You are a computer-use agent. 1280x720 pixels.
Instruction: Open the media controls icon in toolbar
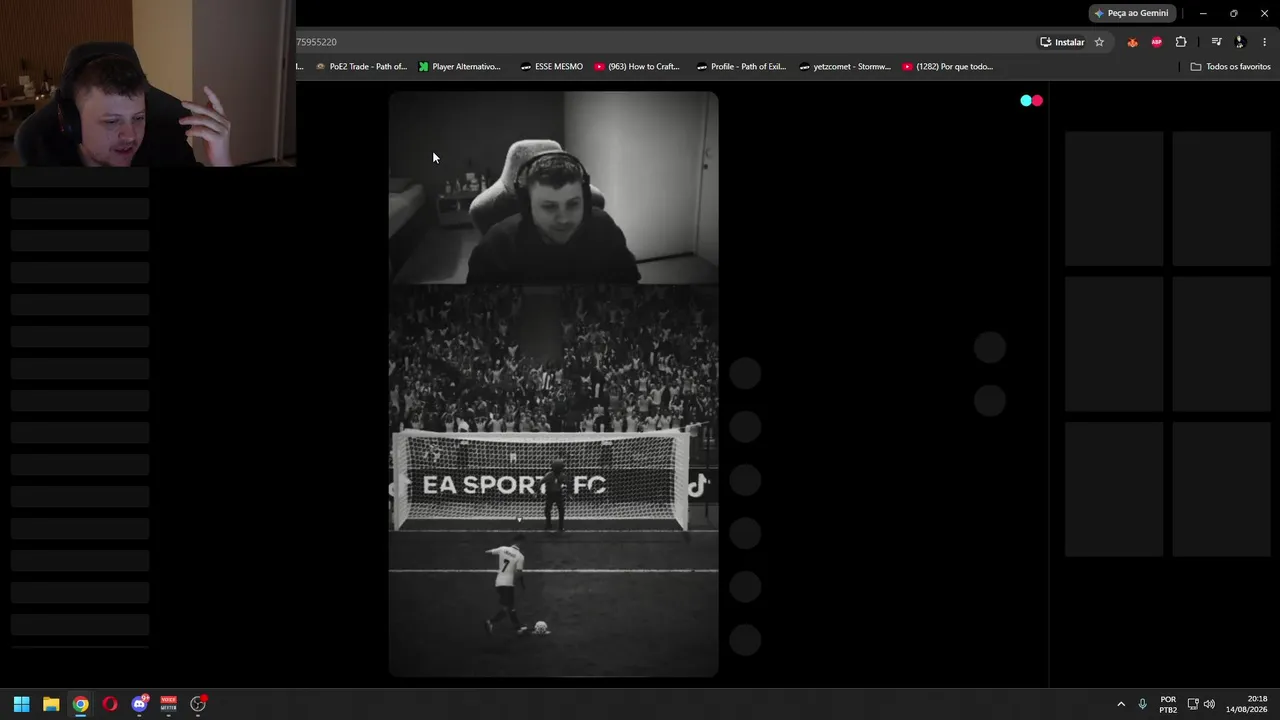tap(1216, 42)
